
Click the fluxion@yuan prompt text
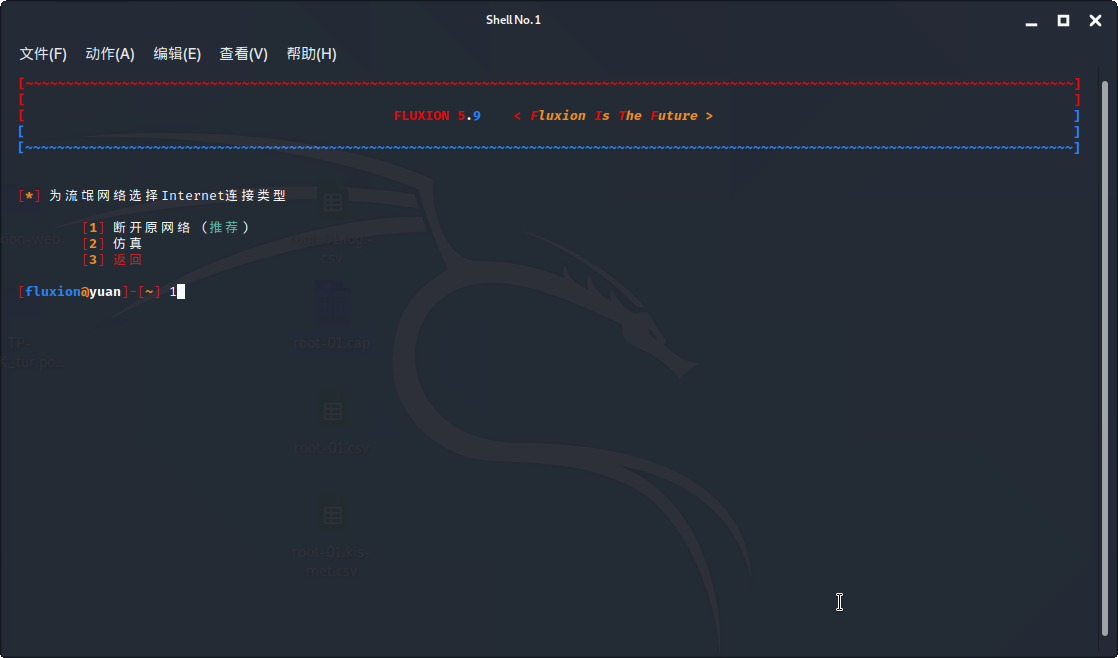[x=73, y=292]
